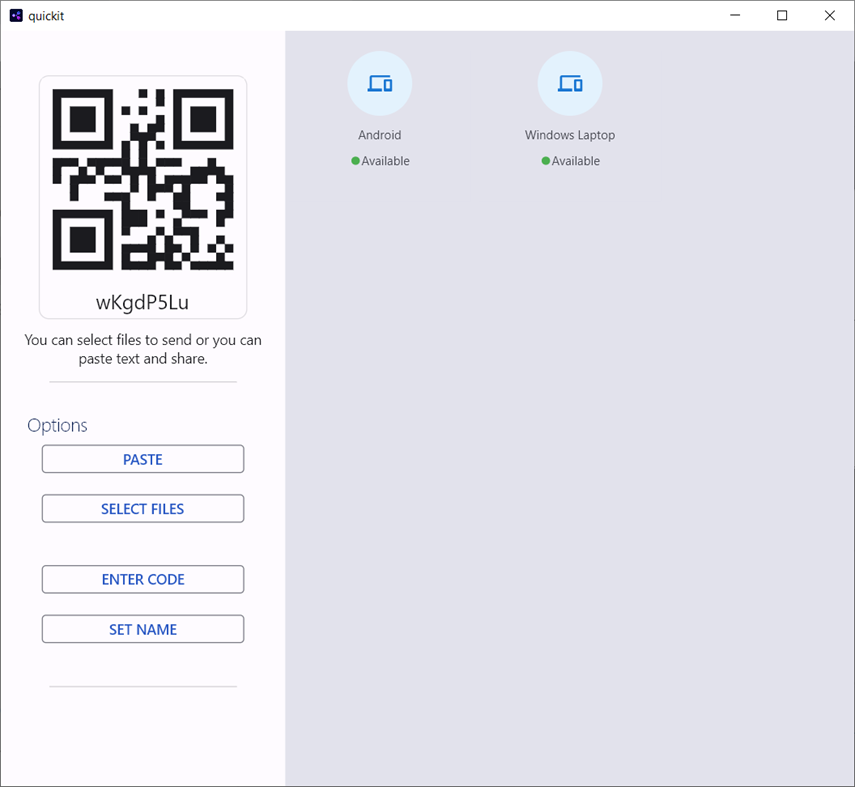855x787 pixels.
Task: Click the QR code image
Action: (142, 180)
